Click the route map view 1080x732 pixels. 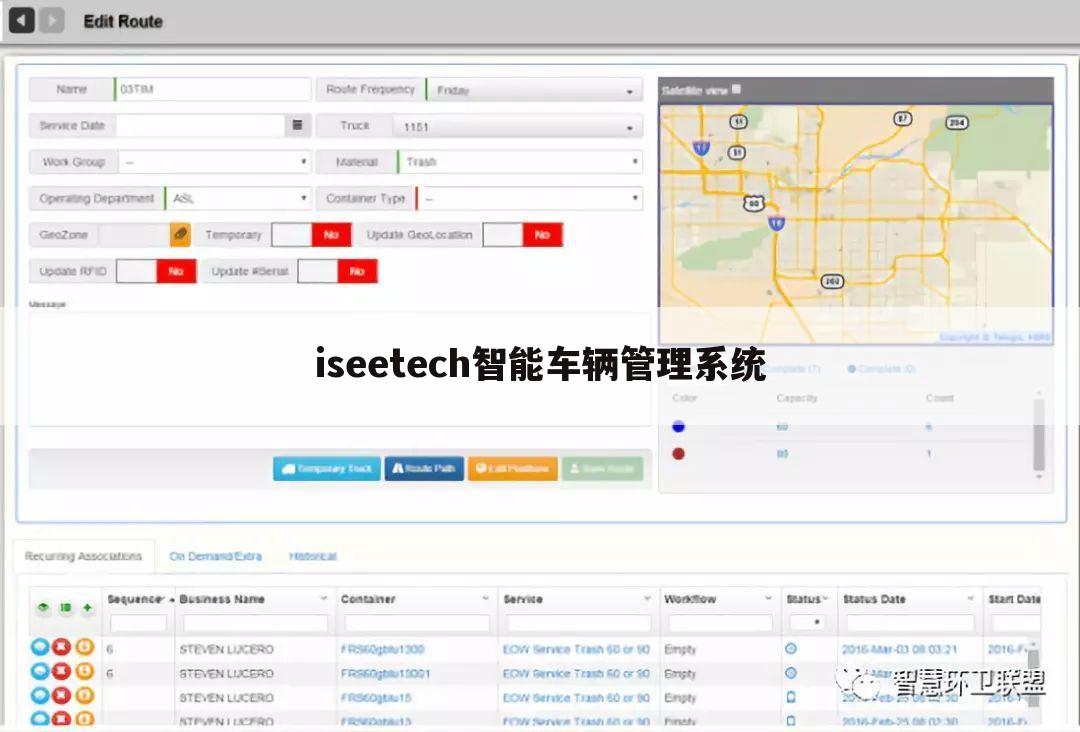(x=855, y=224)
